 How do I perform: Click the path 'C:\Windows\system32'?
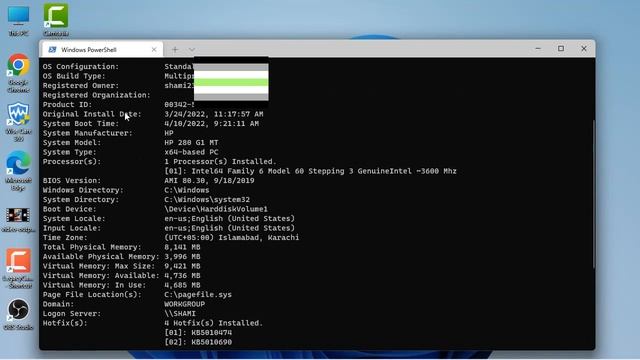pos(207,200)
